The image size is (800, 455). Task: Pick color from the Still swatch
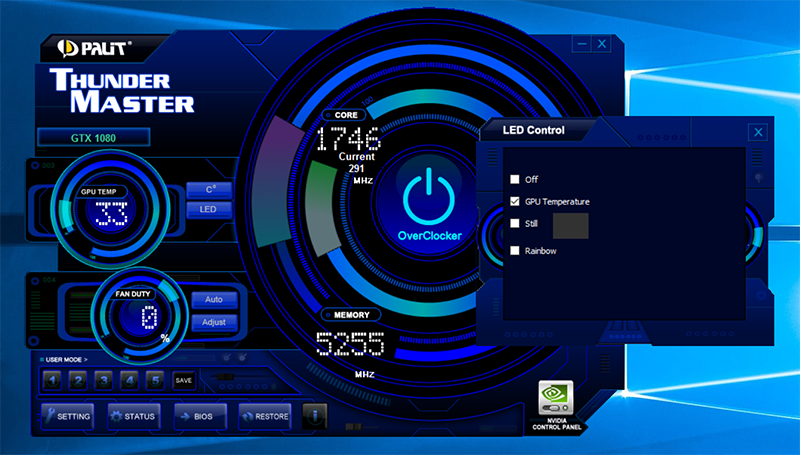[x=570, y=225]
